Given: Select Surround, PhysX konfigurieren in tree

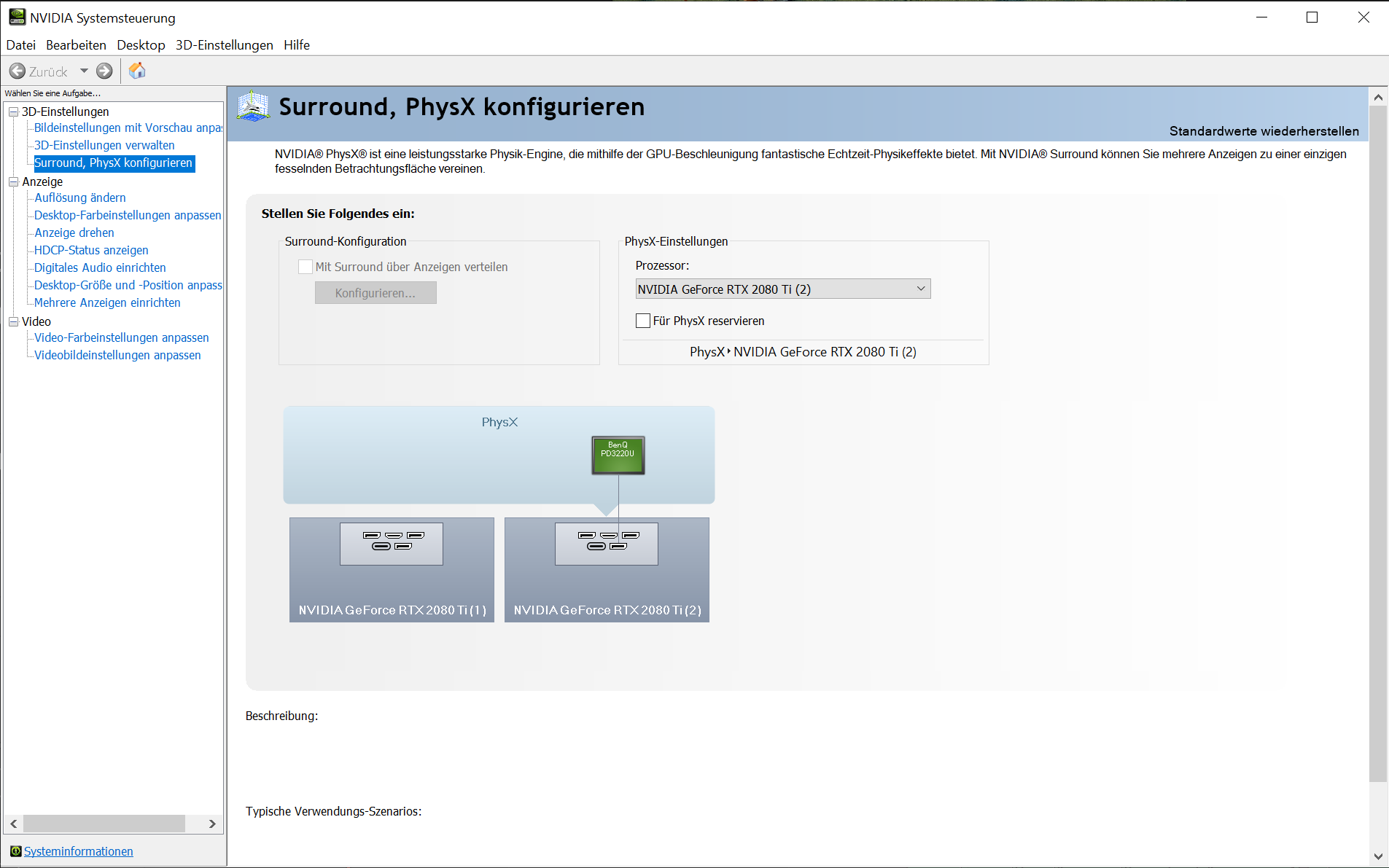Looking at the screenshot, I should (114, 163).
